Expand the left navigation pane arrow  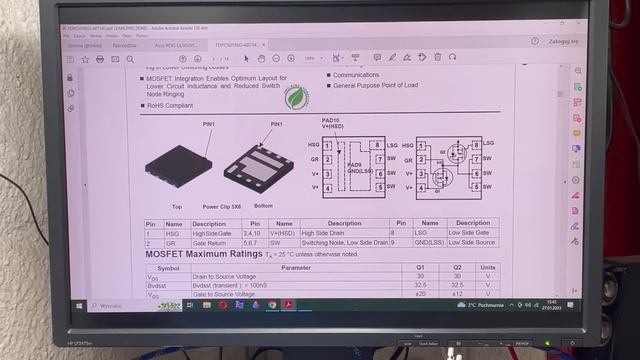coord(85,185)
